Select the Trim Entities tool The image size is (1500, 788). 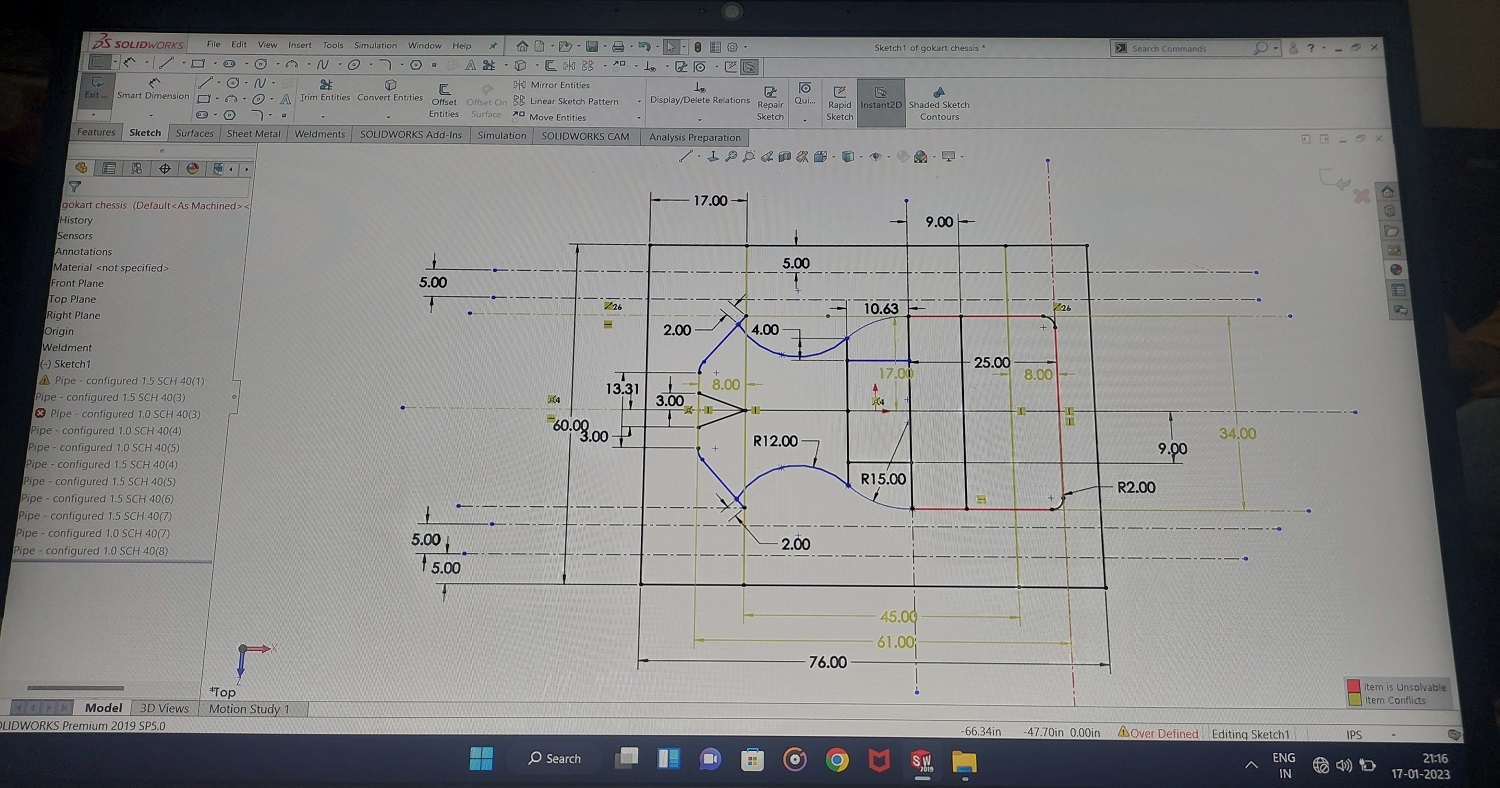325,91
